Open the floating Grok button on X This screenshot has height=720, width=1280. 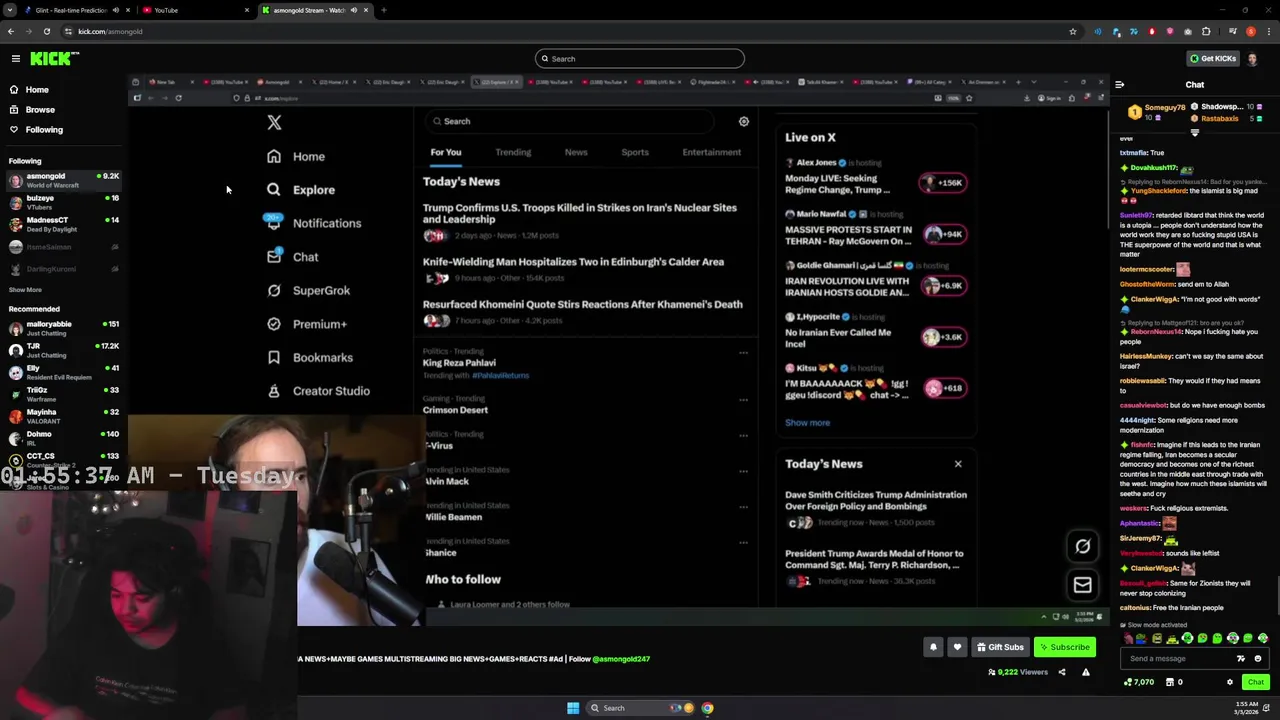click(1083, 546)
